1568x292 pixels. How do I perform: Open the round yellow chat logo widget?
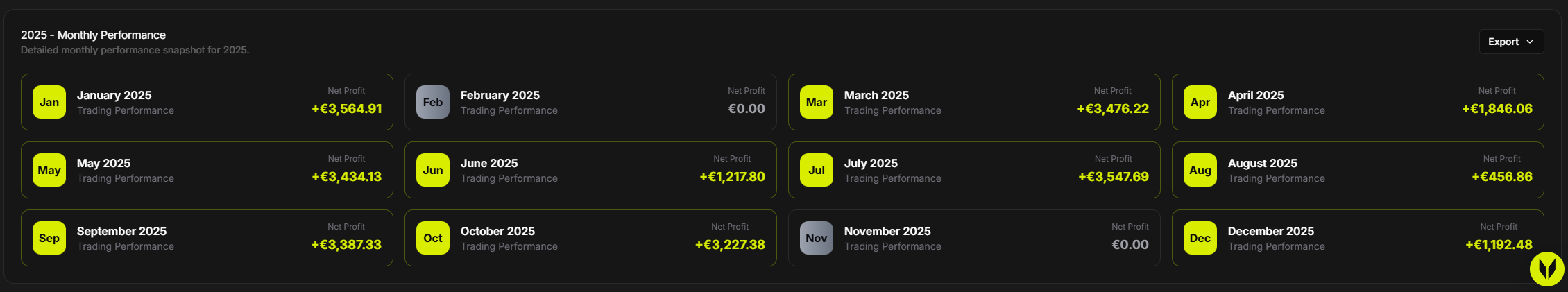pyautogui.click(x=1547, y=268)
